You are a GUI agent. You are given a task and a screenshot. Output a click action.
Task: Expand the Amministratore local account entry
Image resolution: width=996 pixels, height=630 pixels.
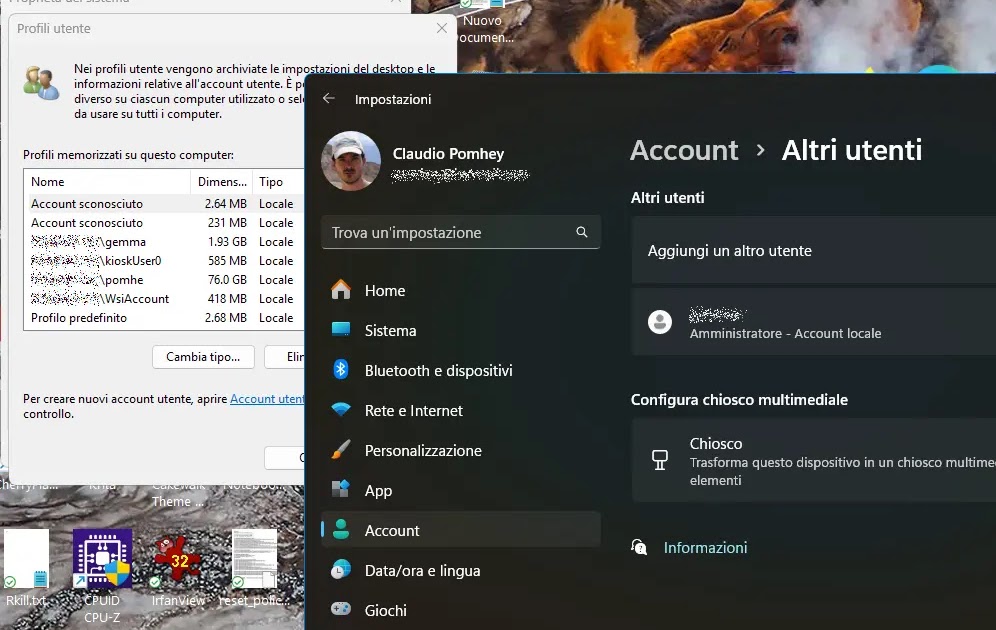click(x=812, y=322)
